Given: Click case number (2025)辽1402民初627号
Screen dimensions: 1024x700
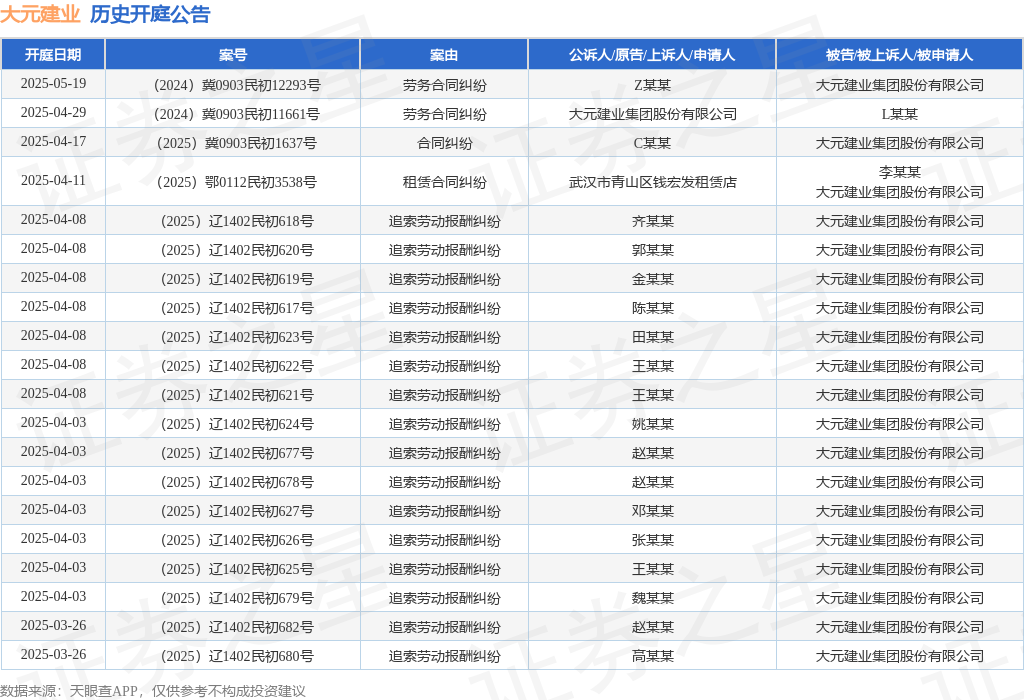Looking at the screenshot, I should (237, 511).
